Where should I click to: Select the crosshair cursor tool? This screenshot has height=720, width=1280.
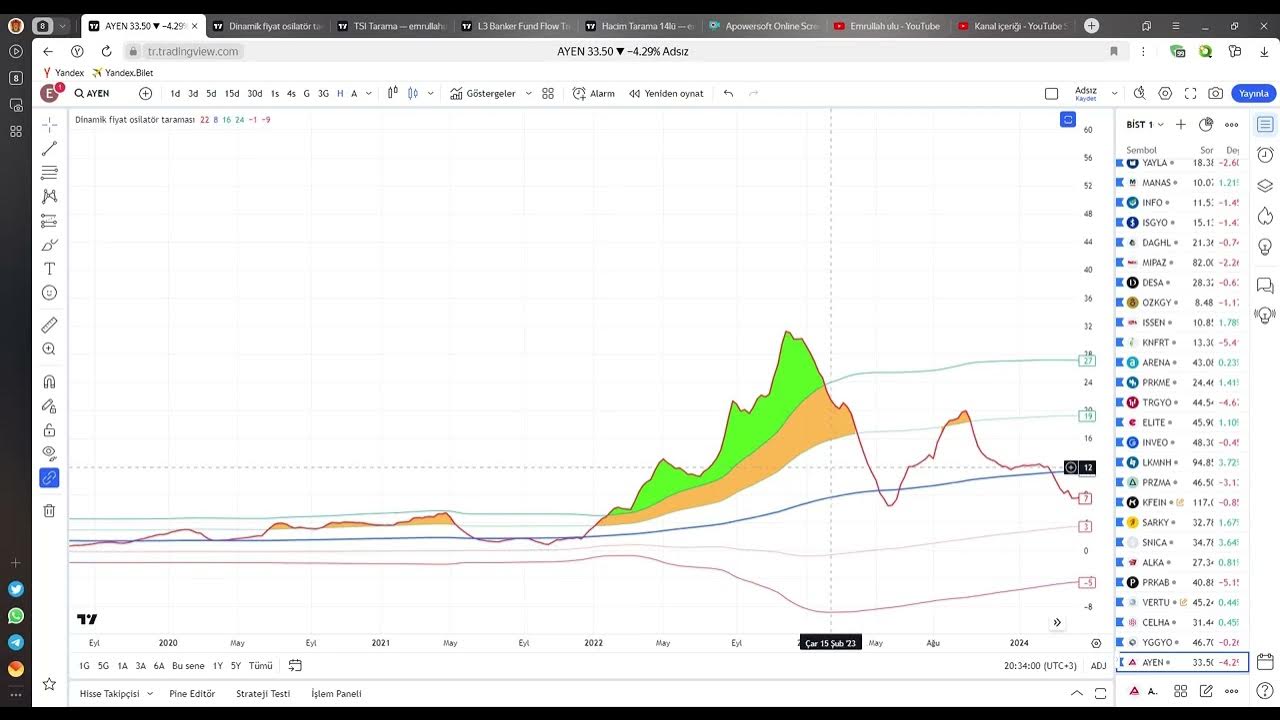pyautogui.click(x=49, y=125)
